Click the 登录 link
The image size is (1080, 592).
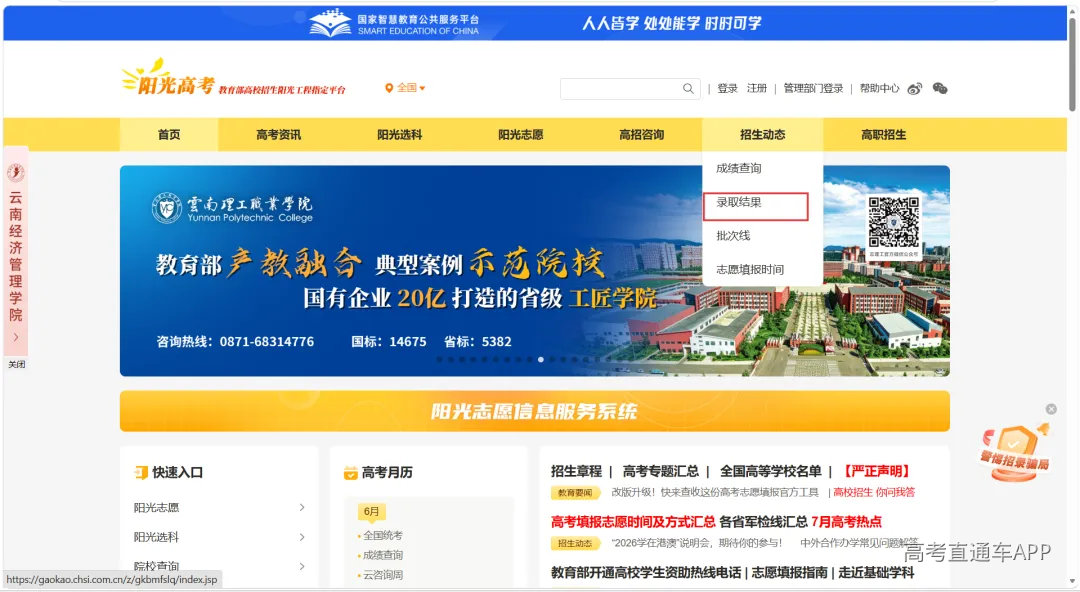(727, 88)
